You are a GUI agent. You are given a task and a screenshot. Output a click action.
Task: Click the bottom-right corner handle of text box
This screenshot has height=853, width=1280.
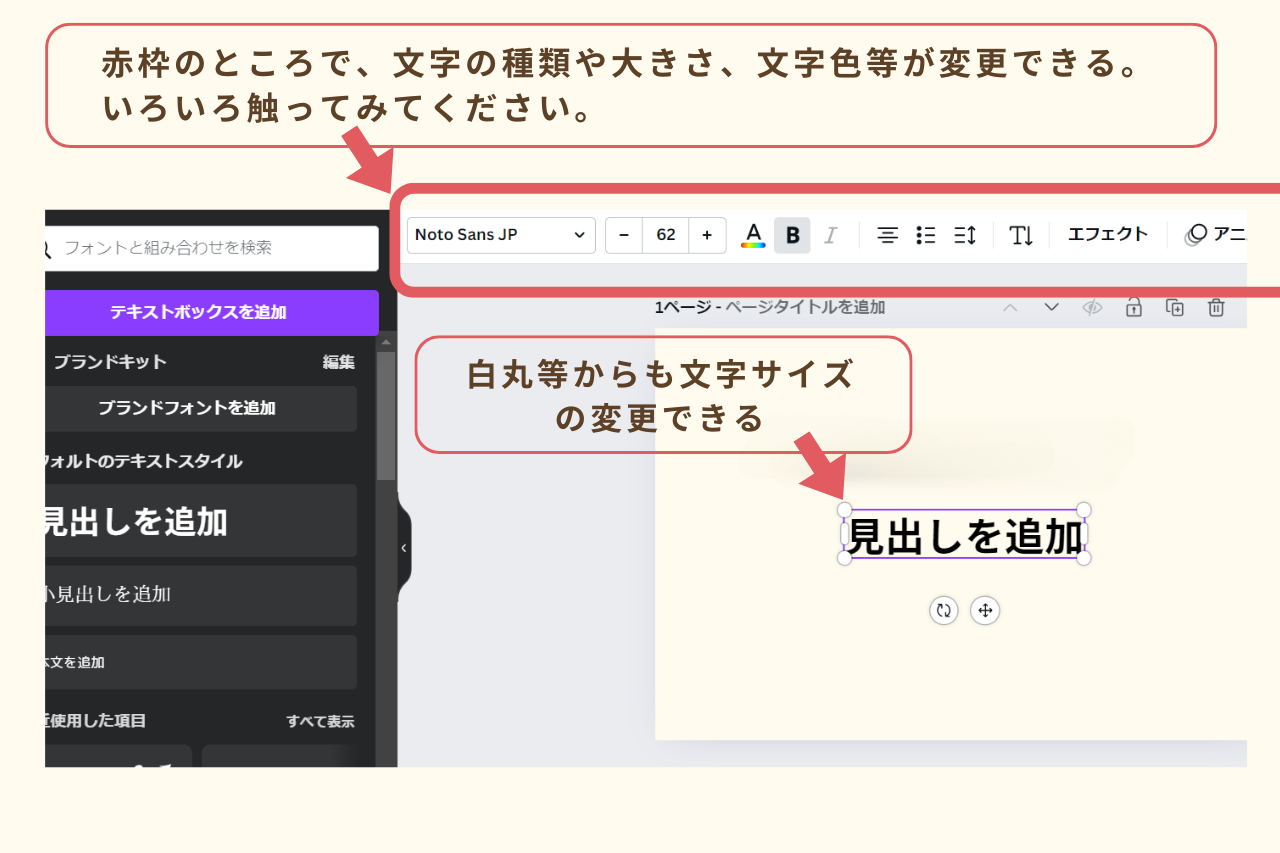point(1083,557)
